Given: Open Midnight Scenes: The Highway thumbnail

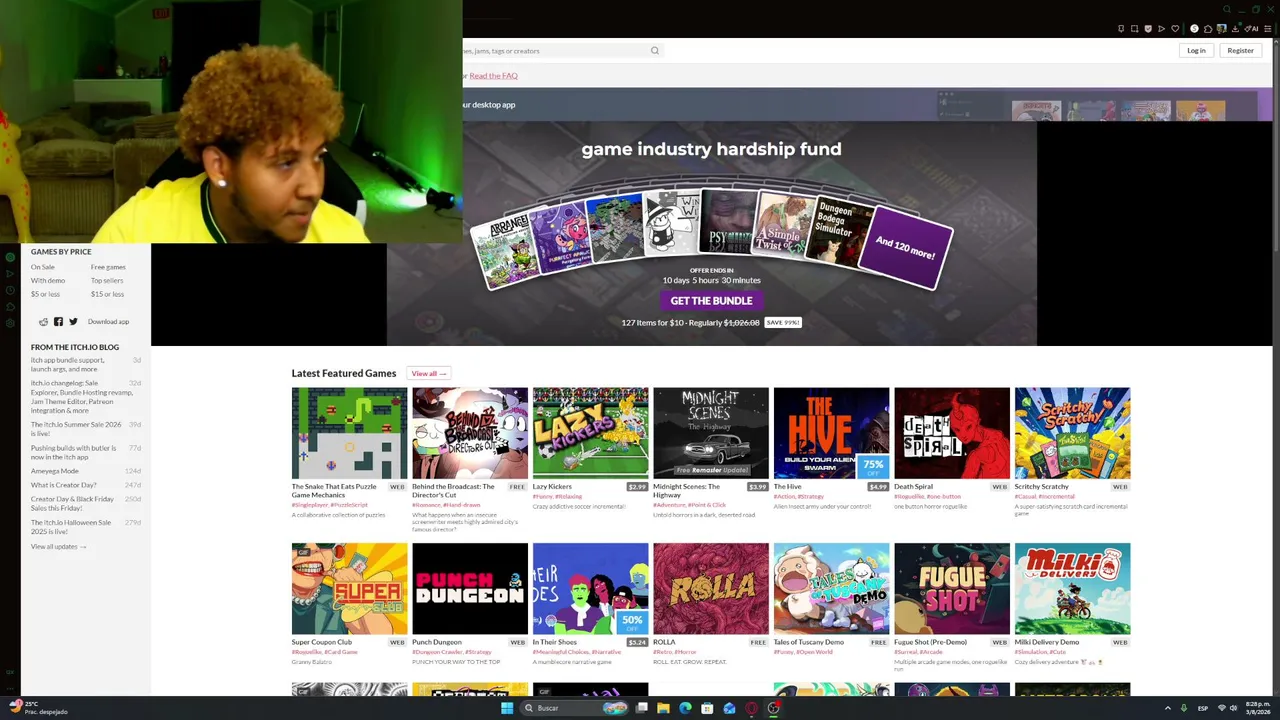Looking at the screenshot, I should (711, 433).
